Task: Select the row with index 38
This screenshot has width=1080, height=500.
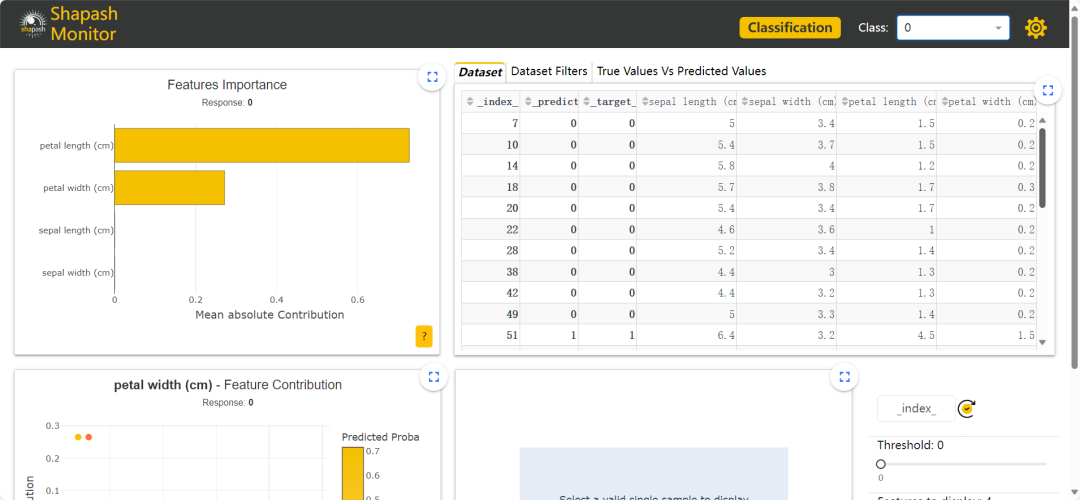Action: pos(749,272)
